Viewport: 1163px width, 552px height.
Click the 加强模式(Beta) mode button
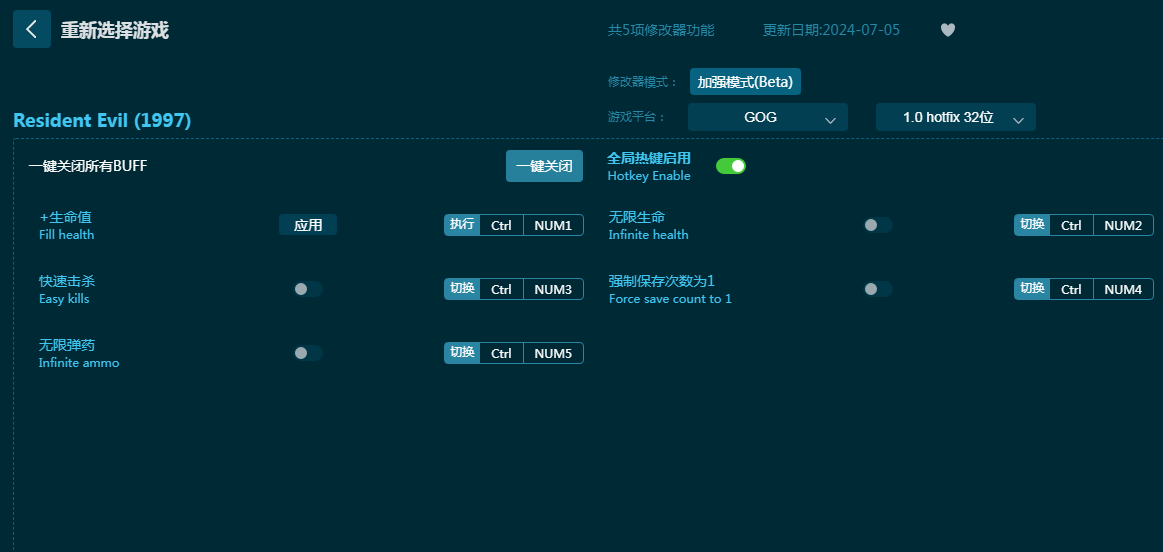(745, 82)
